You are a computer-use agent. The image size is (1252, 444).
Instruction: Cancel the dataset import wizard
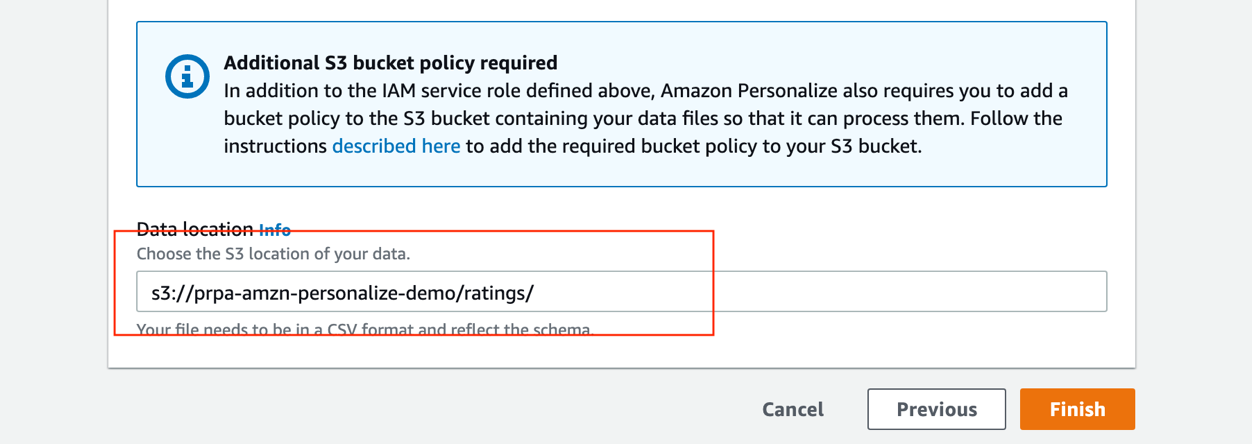793,409
